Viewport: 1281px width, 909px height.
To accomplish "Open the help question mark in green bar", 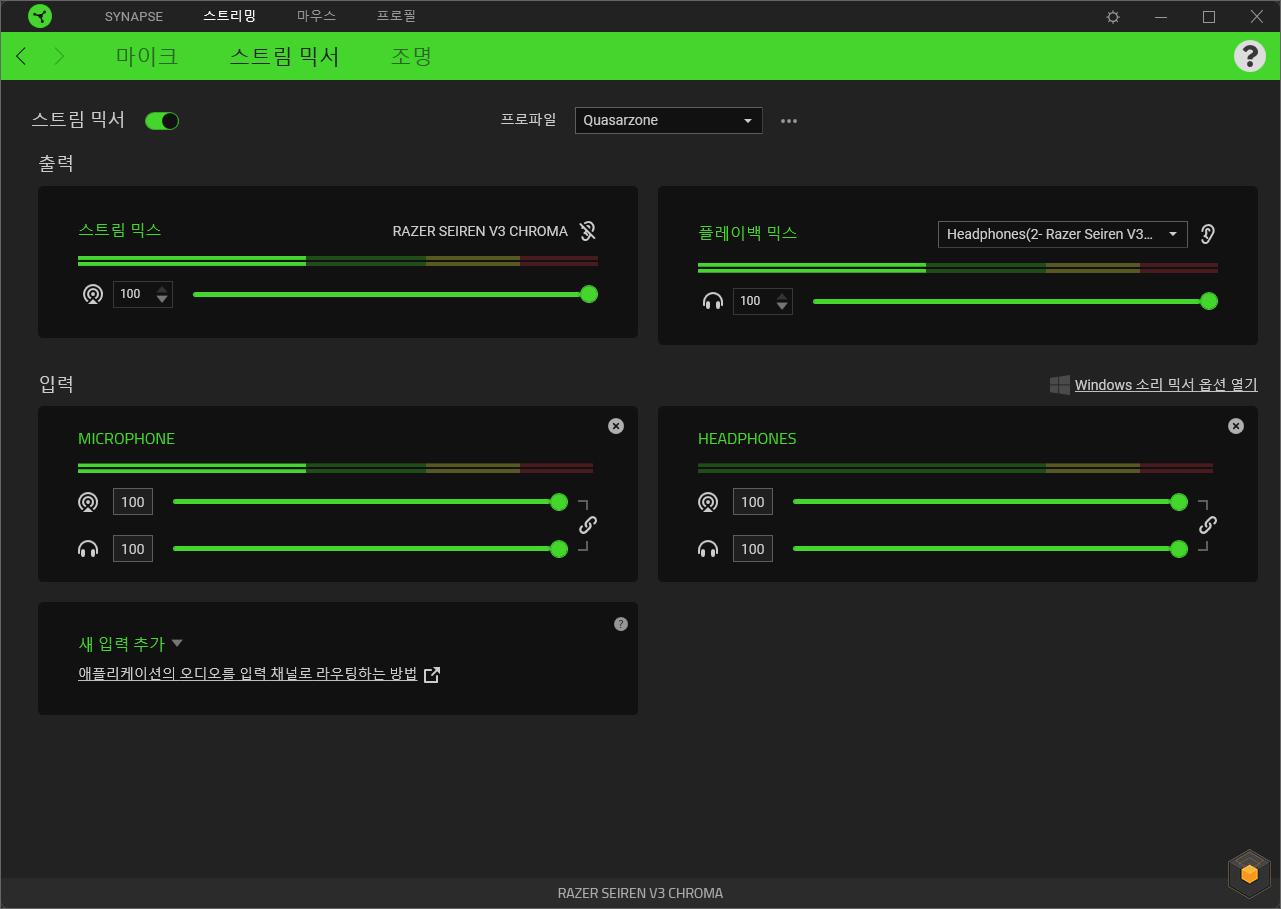I will tap(1250, 56).
